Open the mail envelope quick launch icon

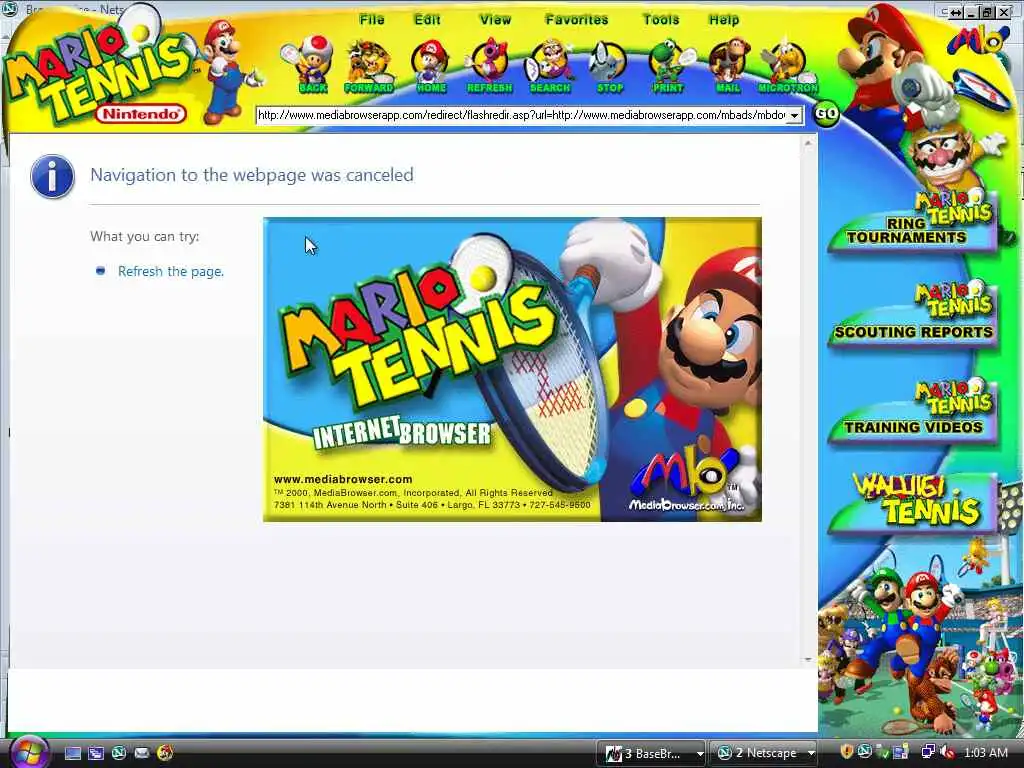142,753
